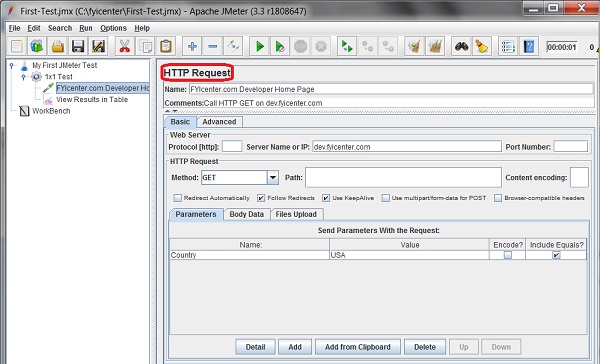The image size is (600, 364).
Task: Click into the Port Number field
Action: pyautogui.click(x=571, y=146)
